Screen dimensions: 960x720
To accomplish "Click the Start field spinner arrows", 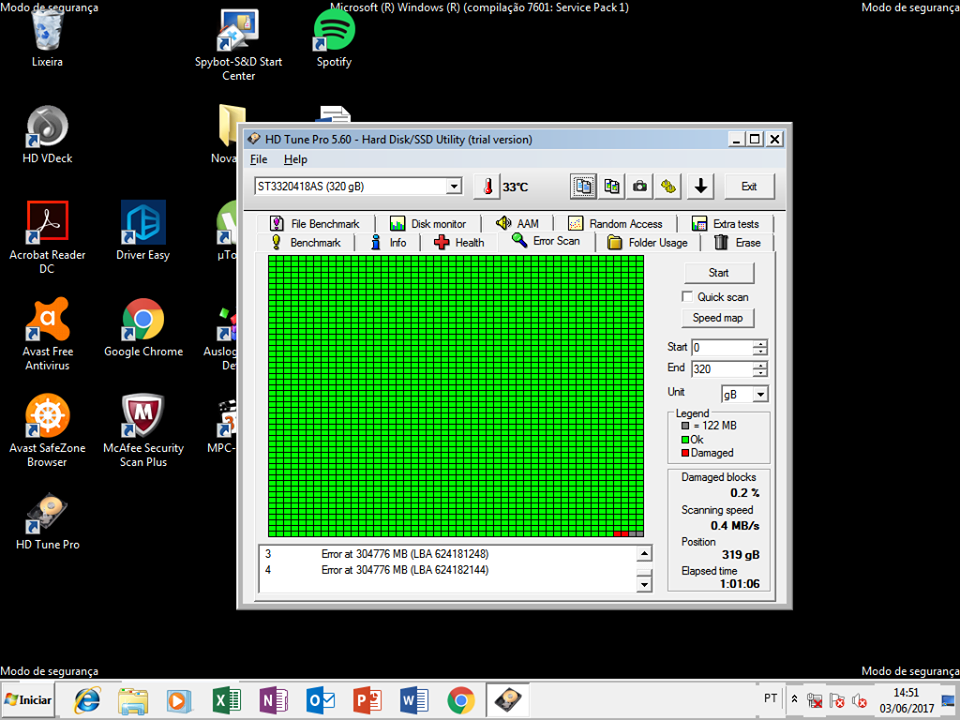I will point(760,347).
